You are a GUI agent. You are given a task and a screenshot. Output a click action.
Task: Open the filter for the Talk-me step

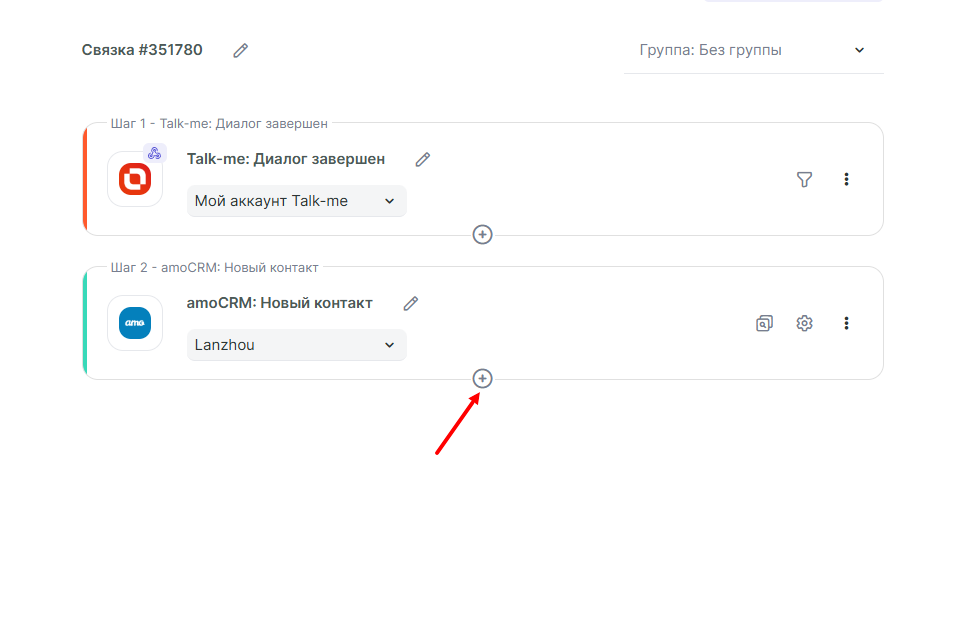(x=804, y=179)
